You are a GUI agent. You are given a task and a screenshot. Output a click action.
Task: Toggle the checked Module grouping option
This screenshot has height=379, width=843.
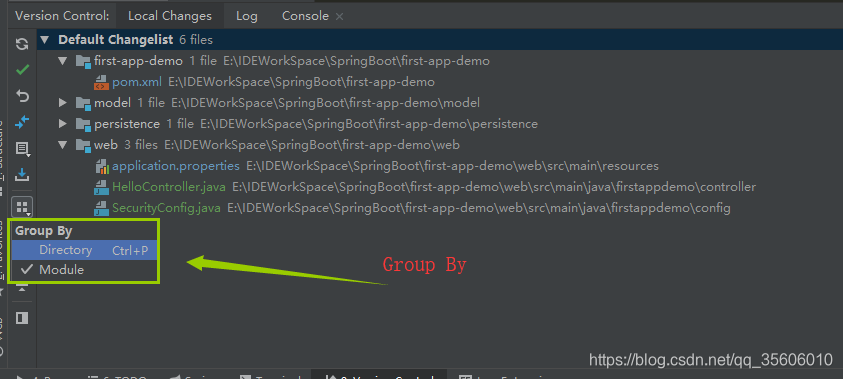pos(84,270)
